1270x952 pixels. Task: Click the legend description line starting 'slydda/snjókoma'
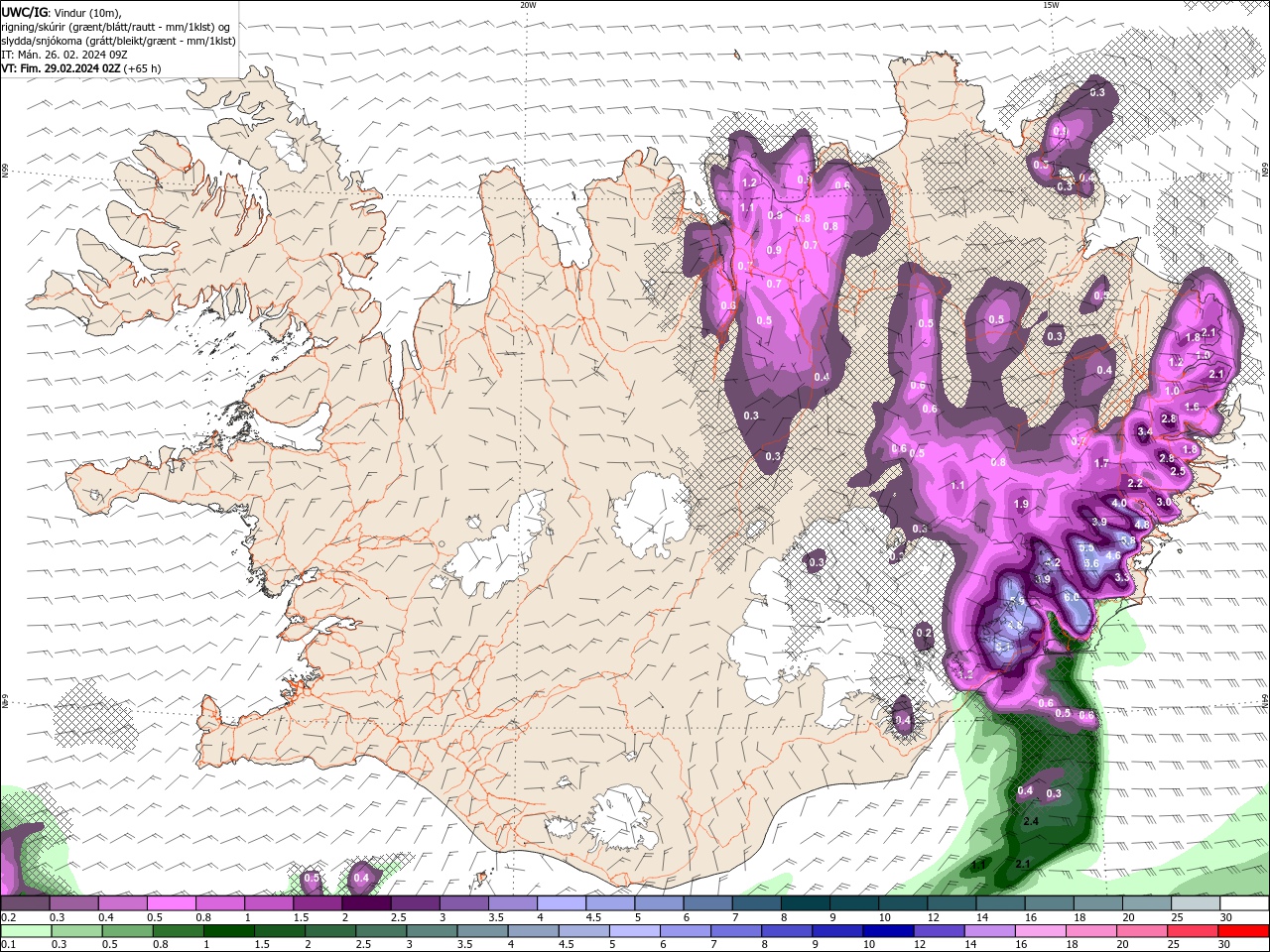[119, 41]
